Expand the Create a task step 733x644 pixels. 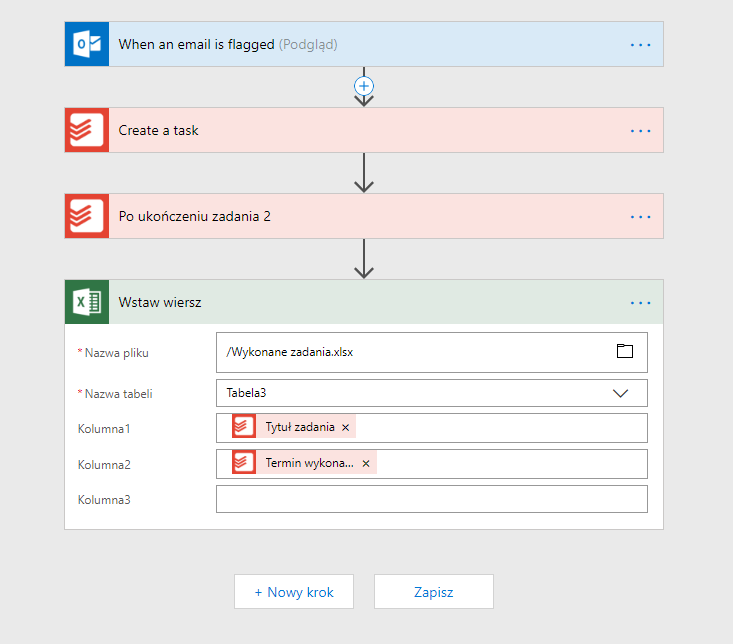tap(364, 130)
